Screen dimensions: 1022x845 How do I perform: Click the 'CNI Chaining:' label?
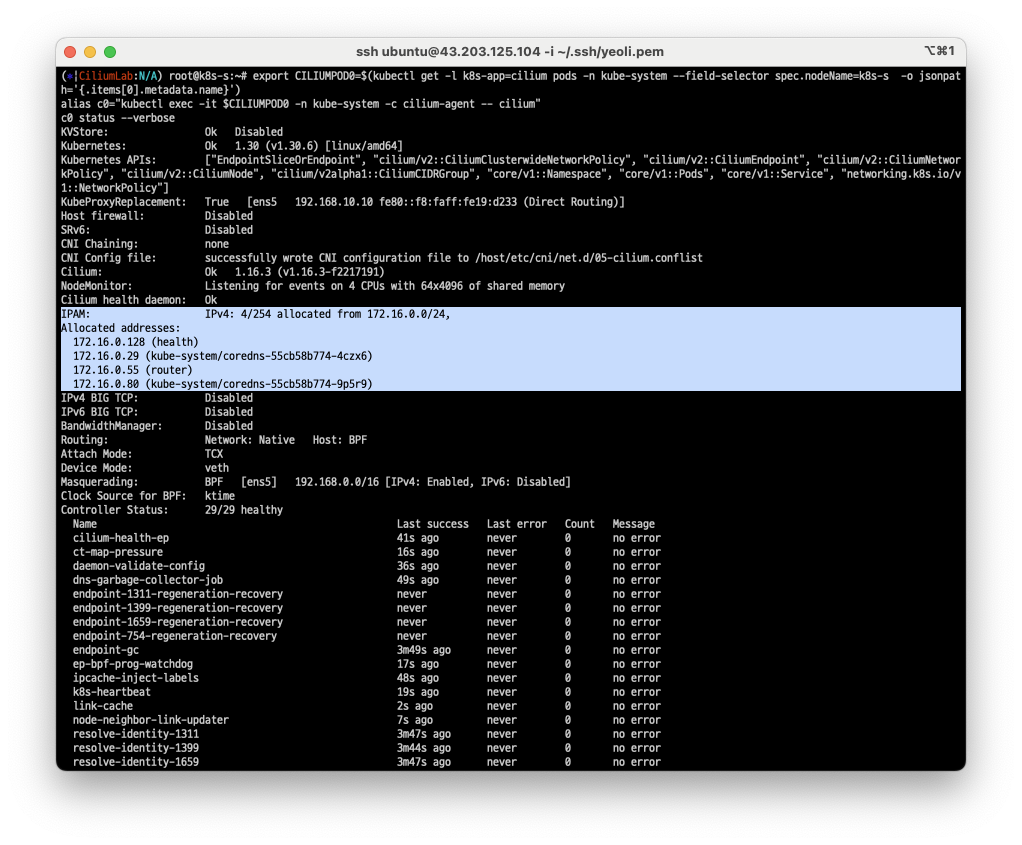coord(100,244)
